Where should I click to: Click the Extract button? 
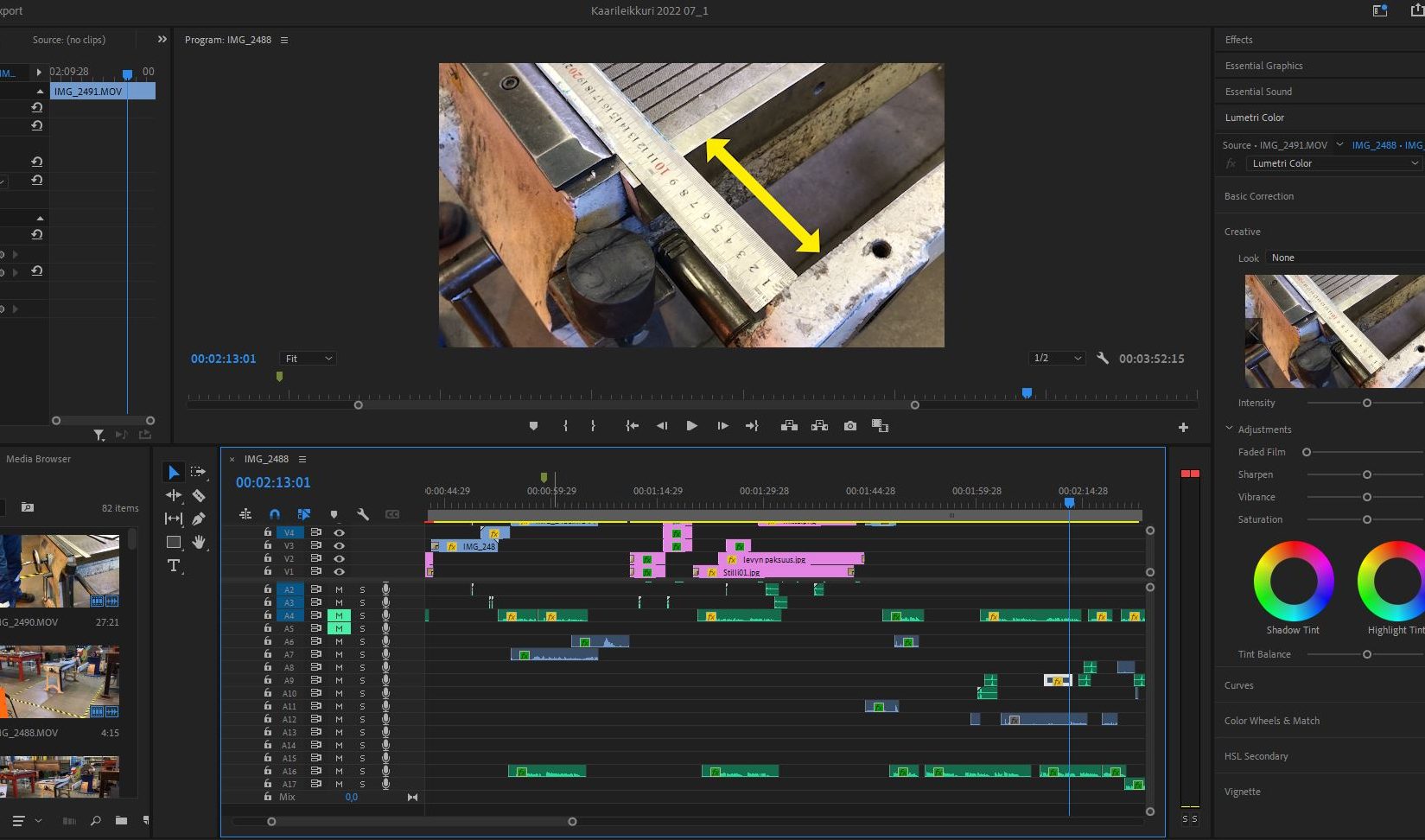coord(819,426)
